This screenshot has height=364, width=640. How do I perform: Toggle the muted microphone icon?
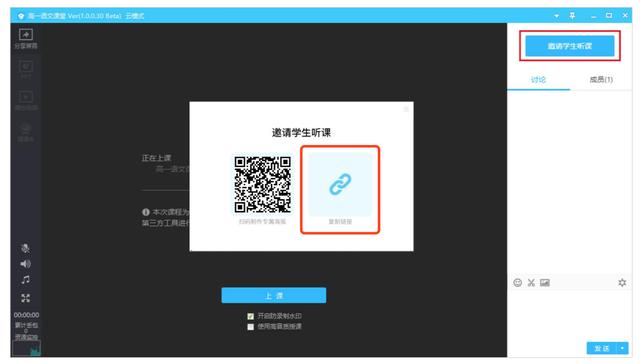click(25, 248)
